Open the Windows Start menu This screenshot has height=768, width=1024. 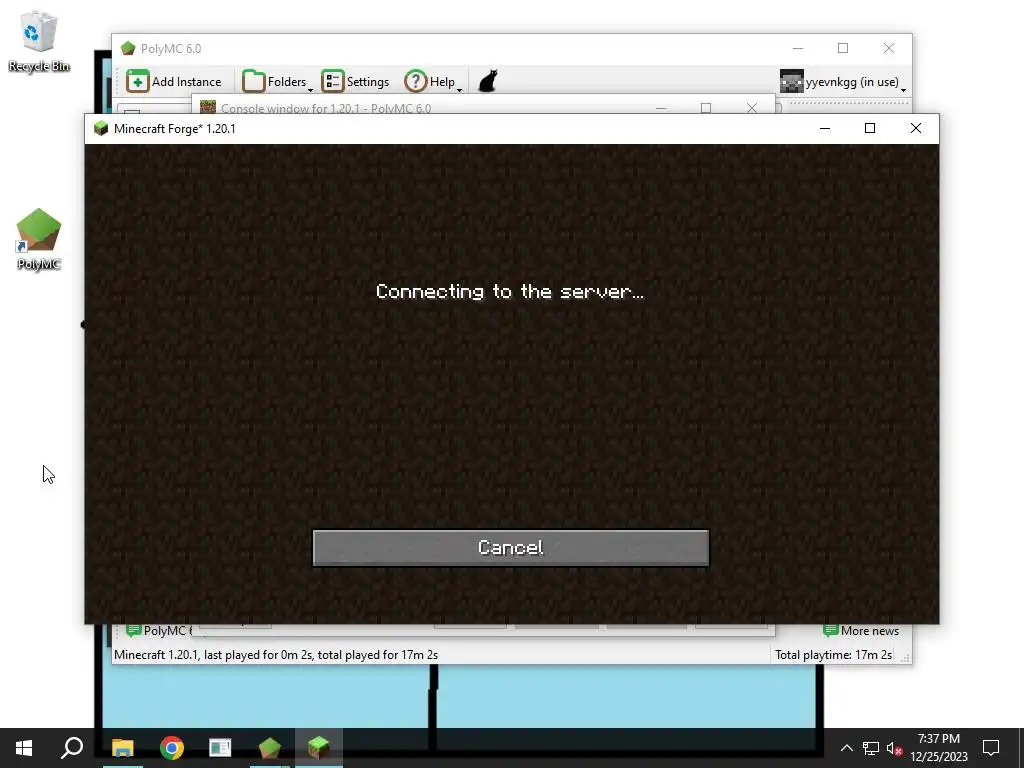click(x=24, y=748)
